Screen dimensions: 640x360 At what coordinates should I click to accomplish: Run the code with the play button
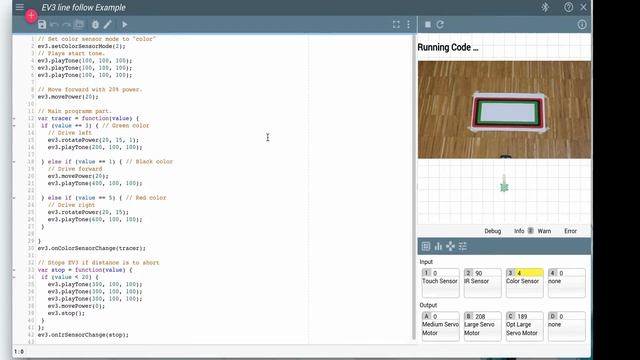point(124,24)
